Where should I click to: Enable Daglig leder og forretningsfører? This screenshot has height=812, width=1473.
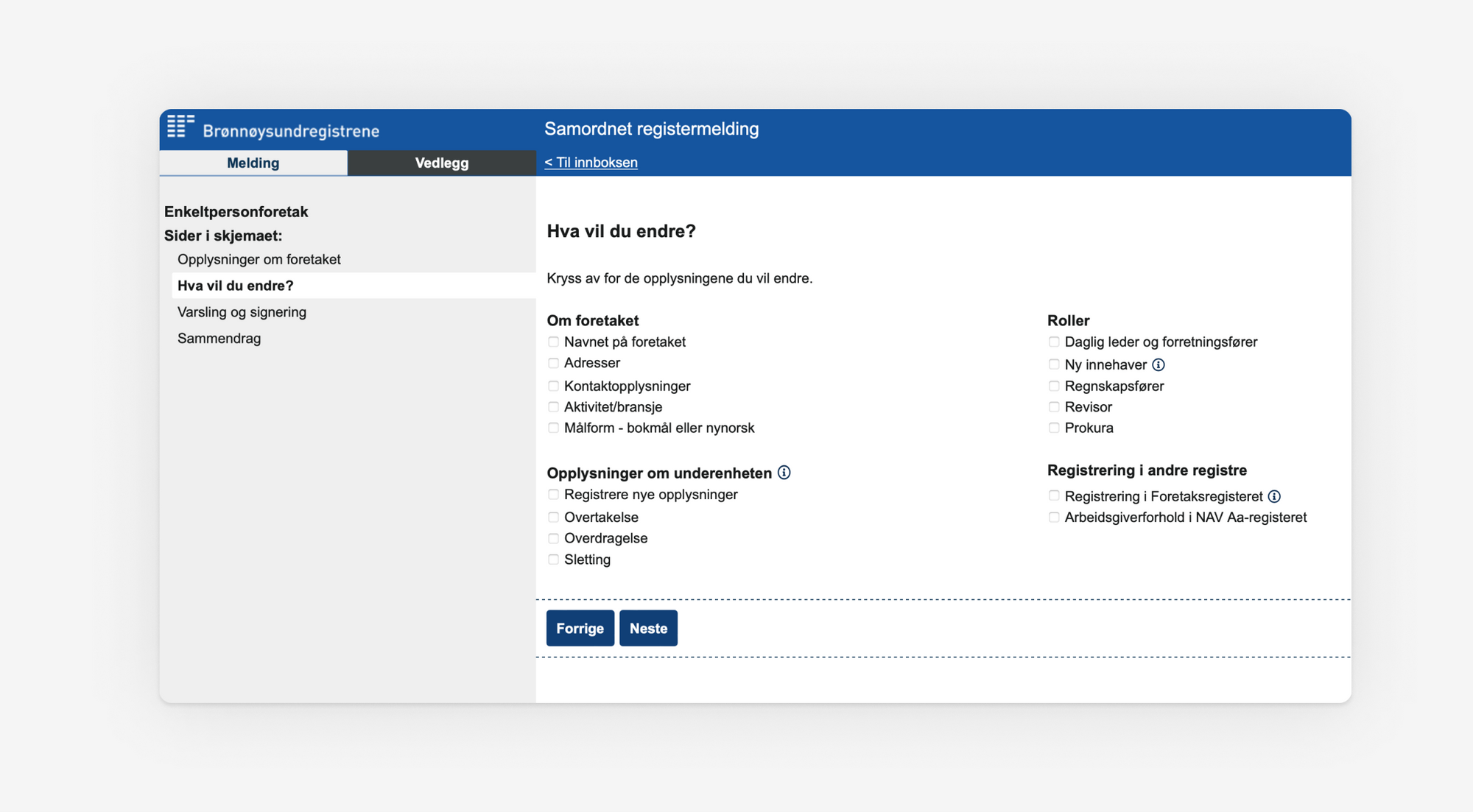pos(1053,342)
